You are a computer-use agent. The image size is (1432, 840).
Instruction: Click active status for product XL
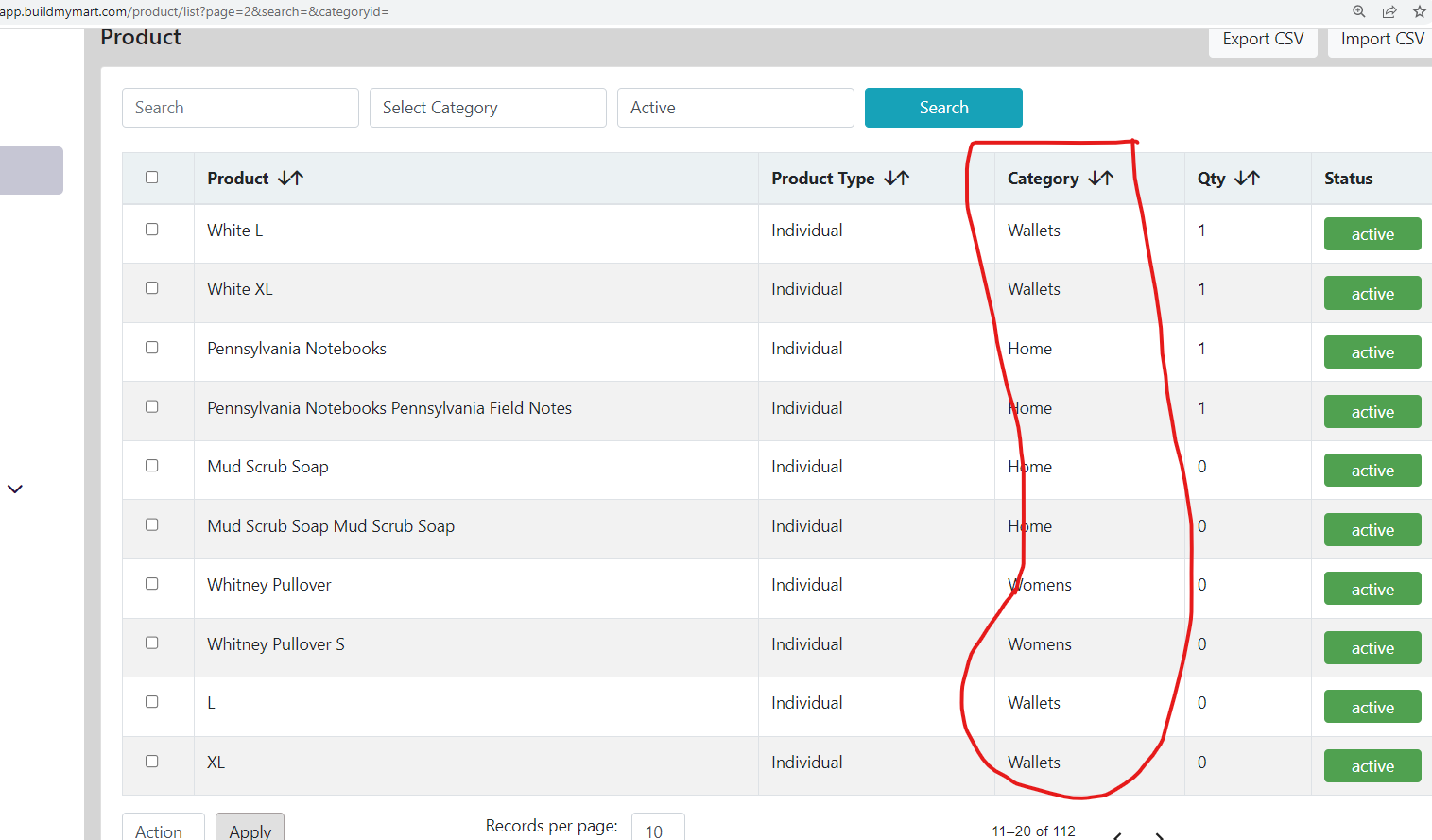(1372, 766)
